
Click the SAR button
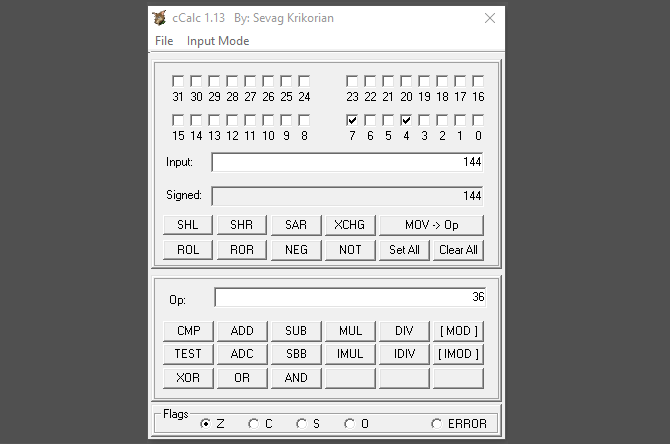click(x=296, y=225)
